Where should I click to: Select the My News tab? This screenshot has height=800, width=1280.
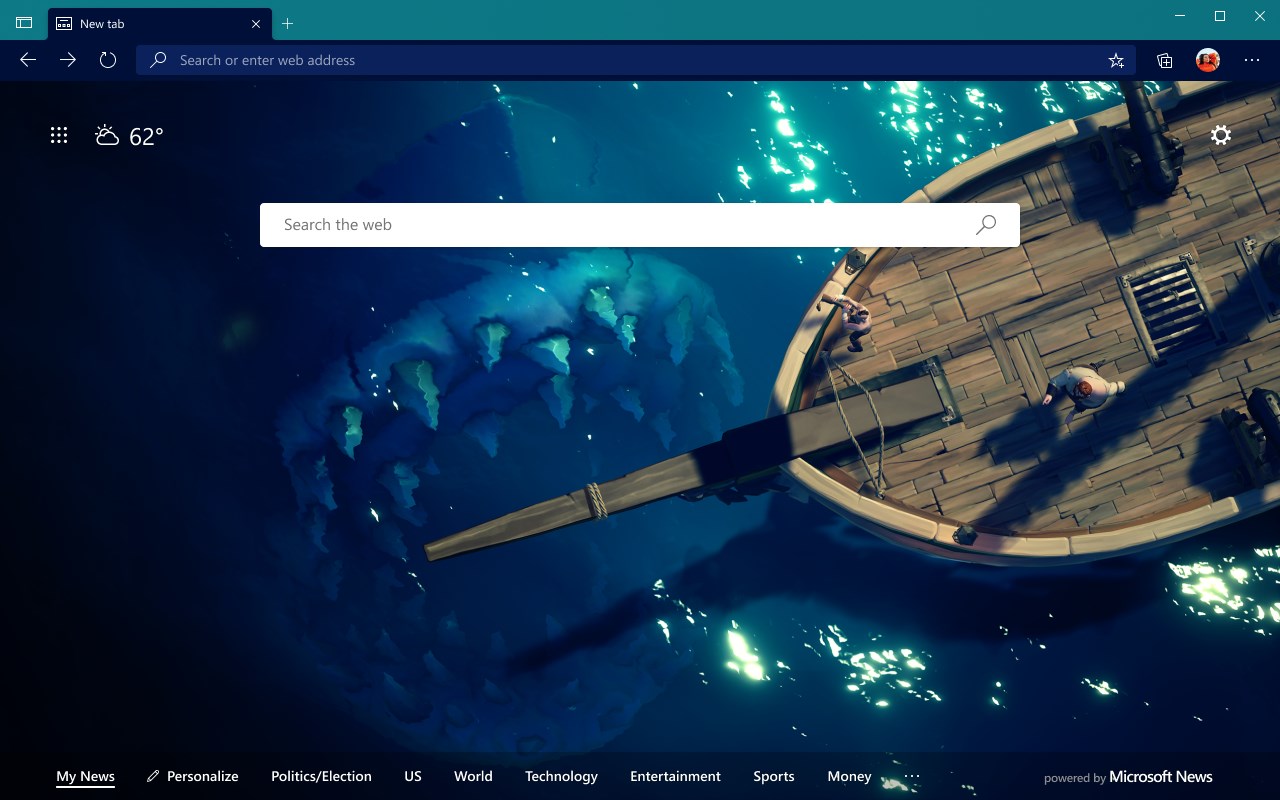tap(86, 776)
